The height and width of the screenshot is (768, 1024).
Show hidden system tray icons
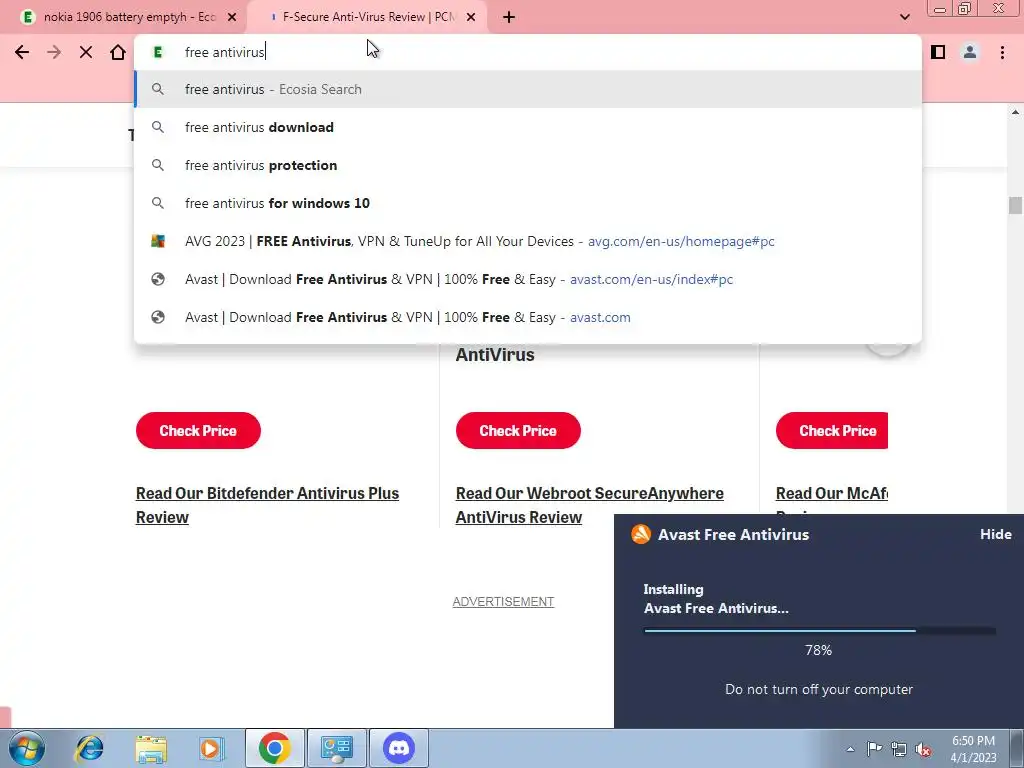pyautogui.click(x=850, y=749)
